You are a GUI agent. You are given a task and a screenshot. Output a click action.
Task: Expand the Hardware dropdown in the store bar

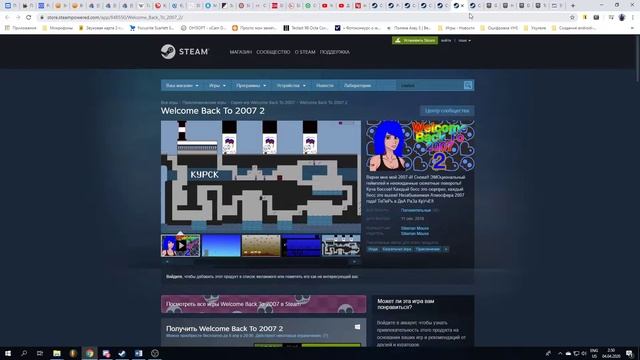[x=291, y=86]
